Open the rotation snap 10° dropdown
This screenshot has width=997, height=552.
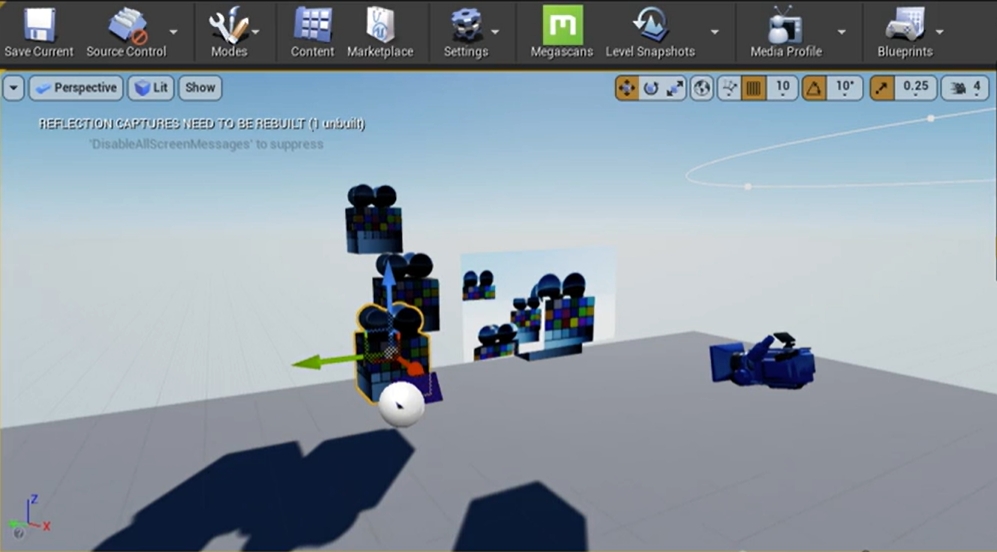pyautogui.click(x=845, y=88)
